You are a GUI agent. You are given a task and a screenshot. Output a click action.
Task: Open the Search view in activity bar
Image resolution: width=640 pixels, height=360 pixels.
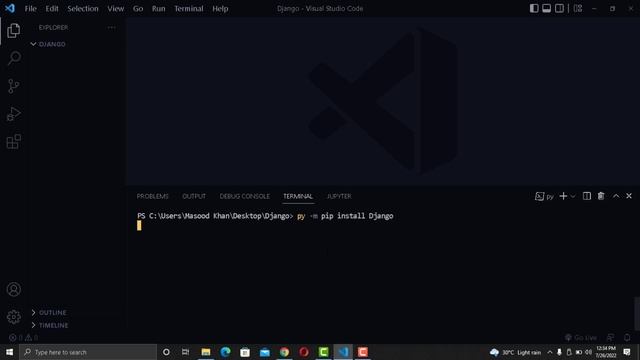pyautogui.click(x=14, y=58)
